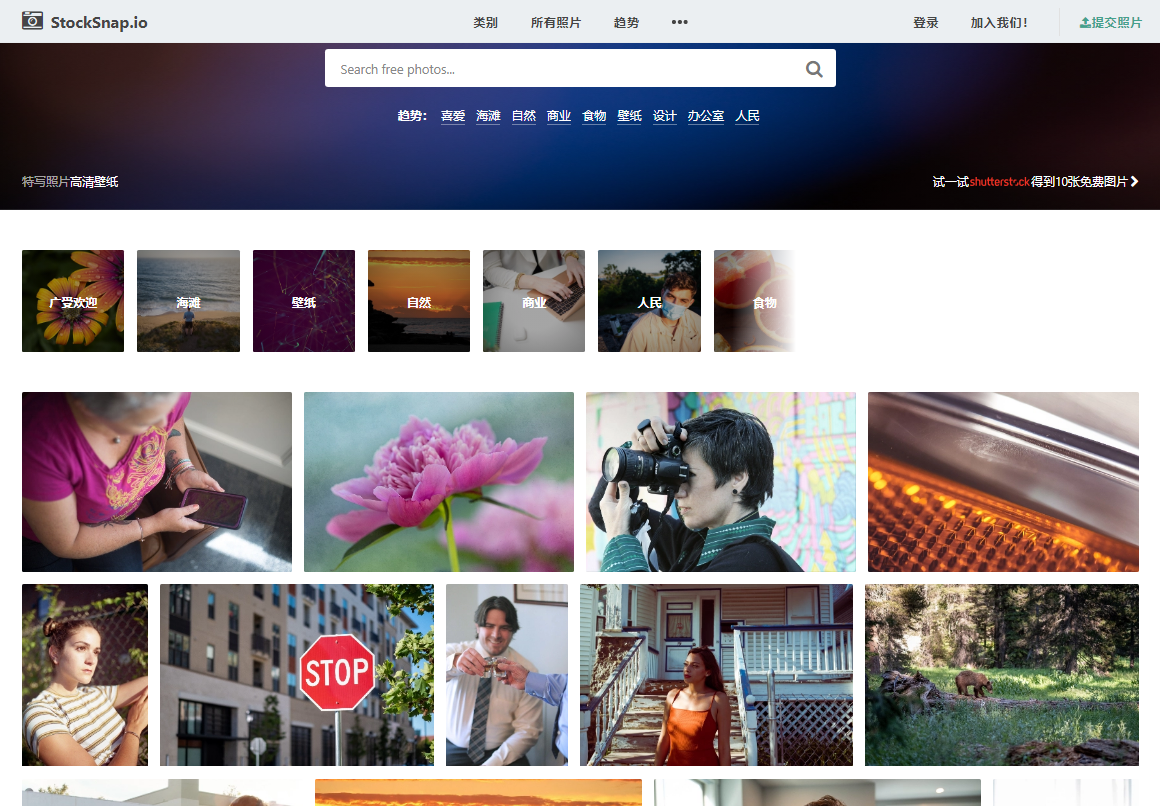Open the 高清壁纸 link in banner

point(94,182)
